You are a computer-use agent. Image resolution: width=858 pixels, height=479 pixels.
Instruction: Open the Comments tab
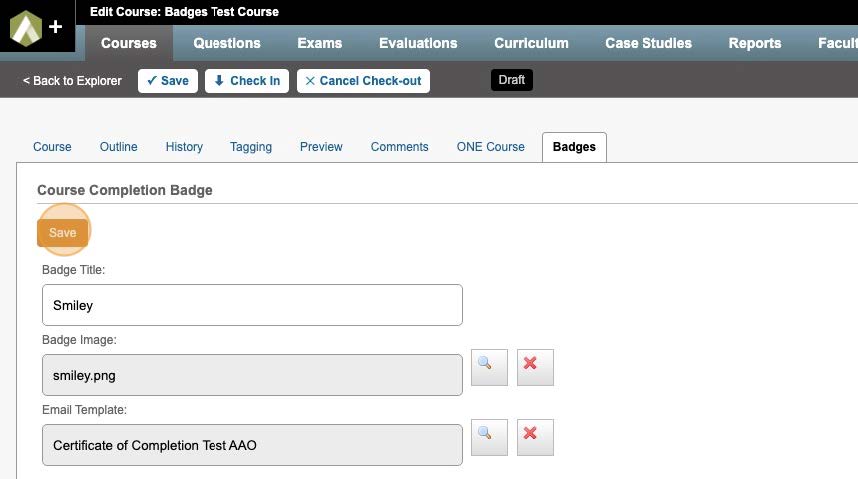coord(399,147)
